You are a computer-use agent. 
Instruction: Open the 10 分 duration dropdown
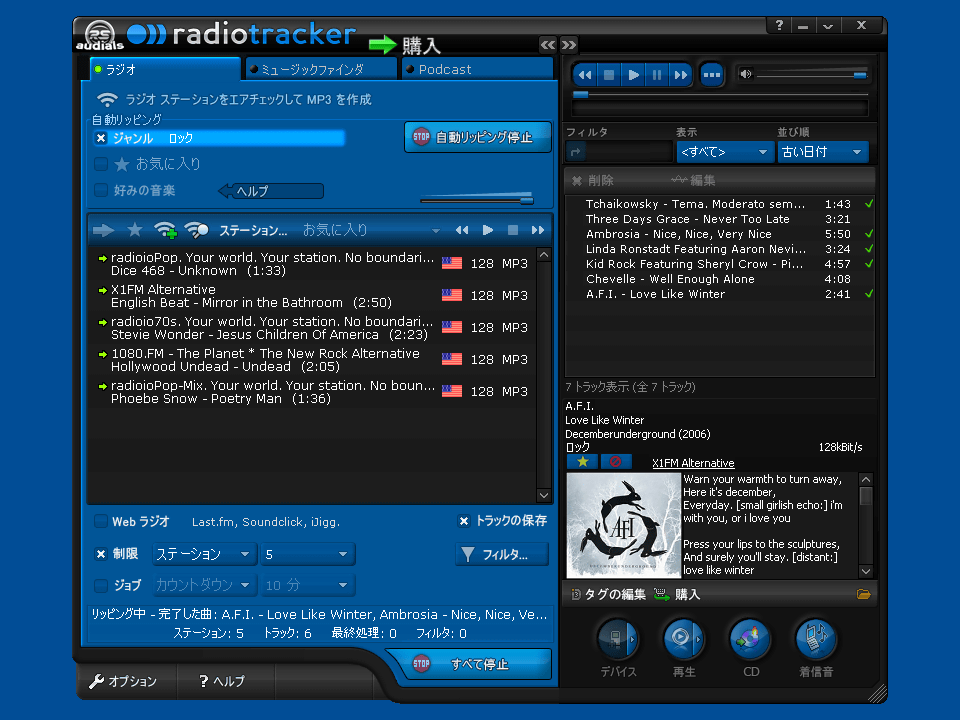tap(307, 585)
